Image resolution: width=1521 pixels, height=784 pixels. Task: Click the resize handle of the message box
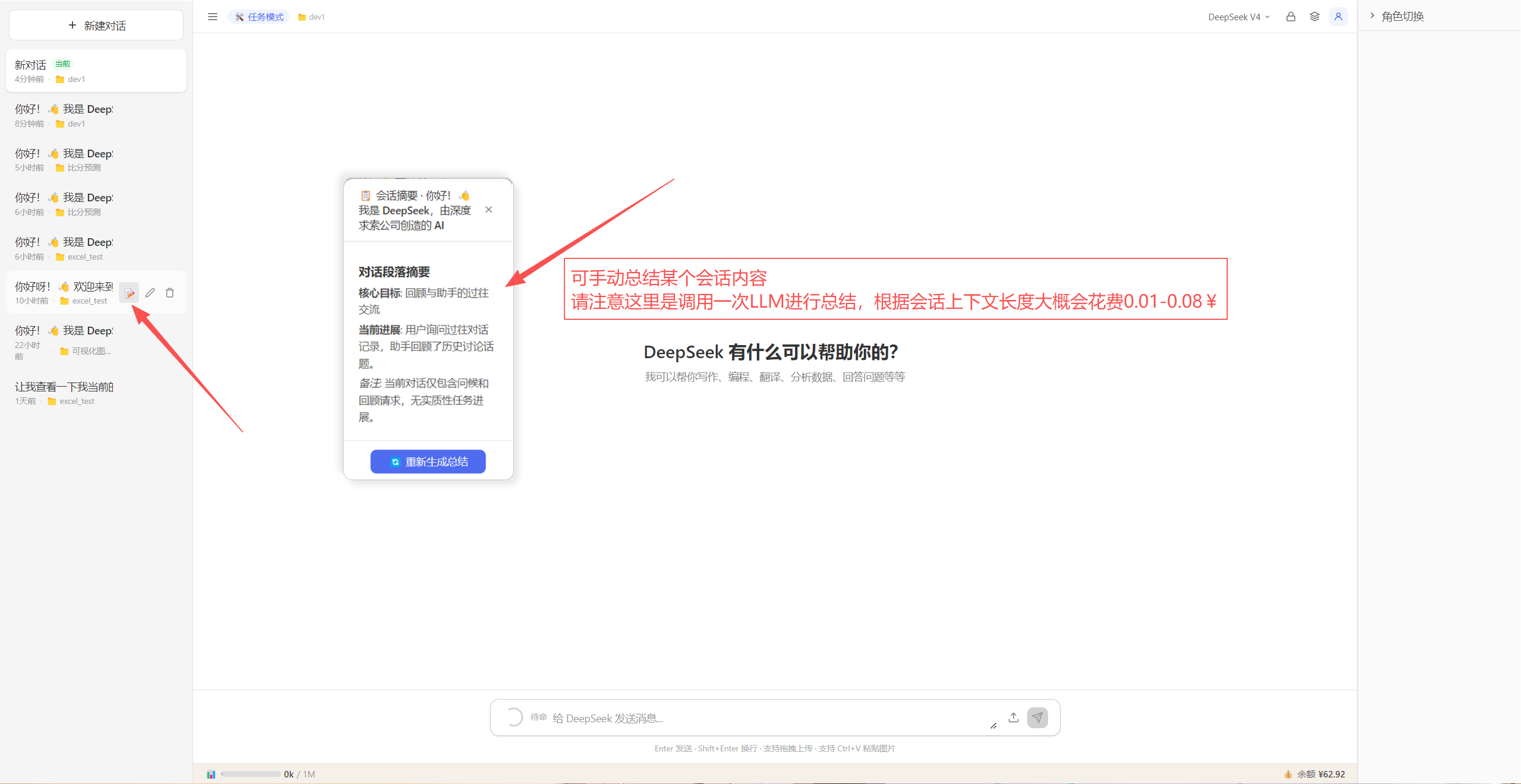tap(993, 725)
